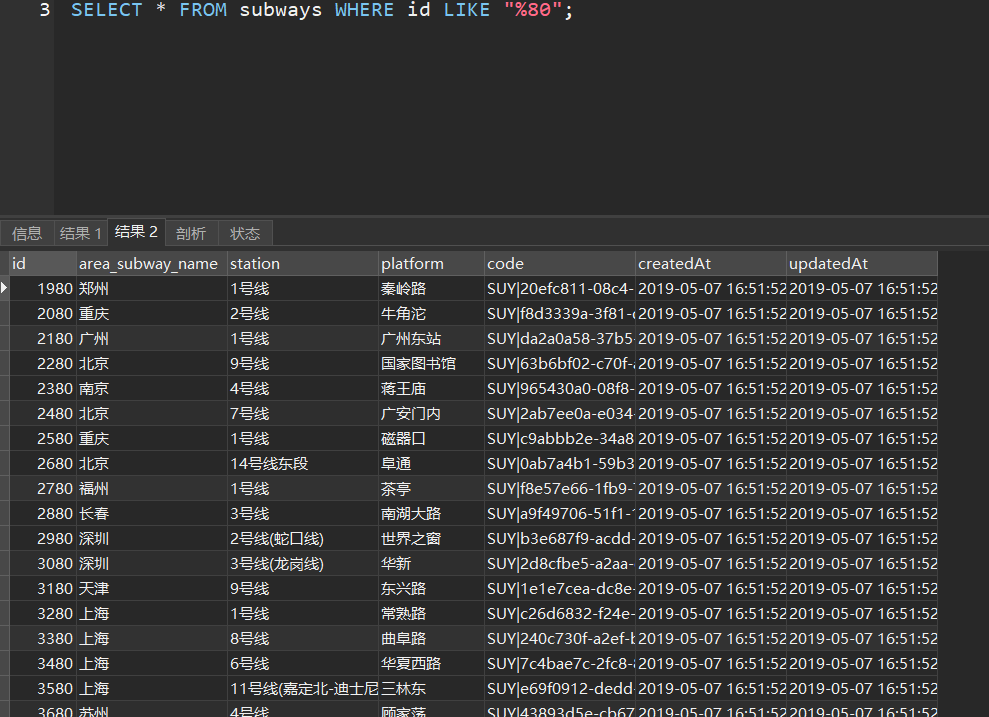Select the id cell 3080
989x717 pixels.
click(x=43, y=564)
